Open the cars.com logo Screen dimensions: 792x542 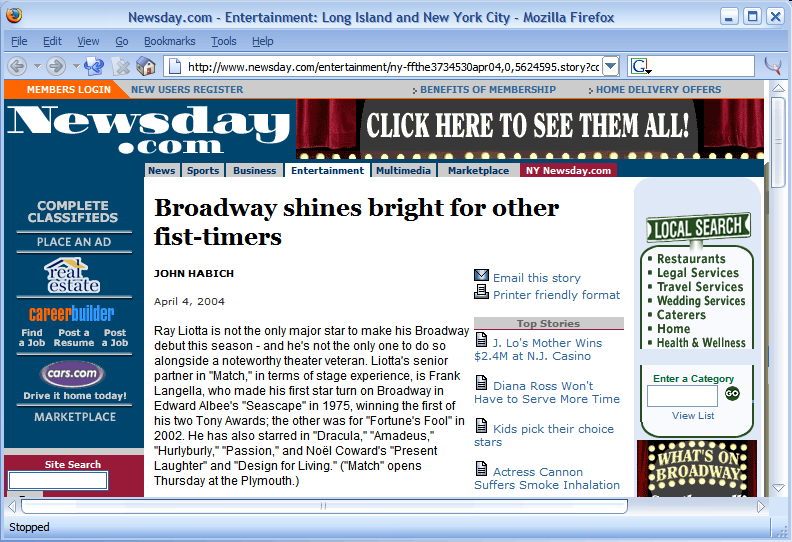tap(73, 374)
